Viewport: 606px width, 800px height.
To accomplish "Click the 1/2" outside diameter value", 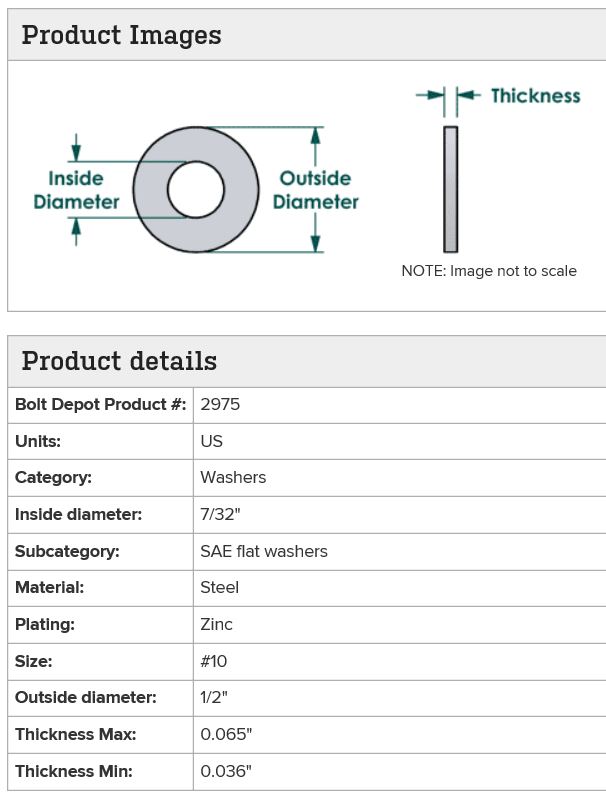I will (214, 697).
